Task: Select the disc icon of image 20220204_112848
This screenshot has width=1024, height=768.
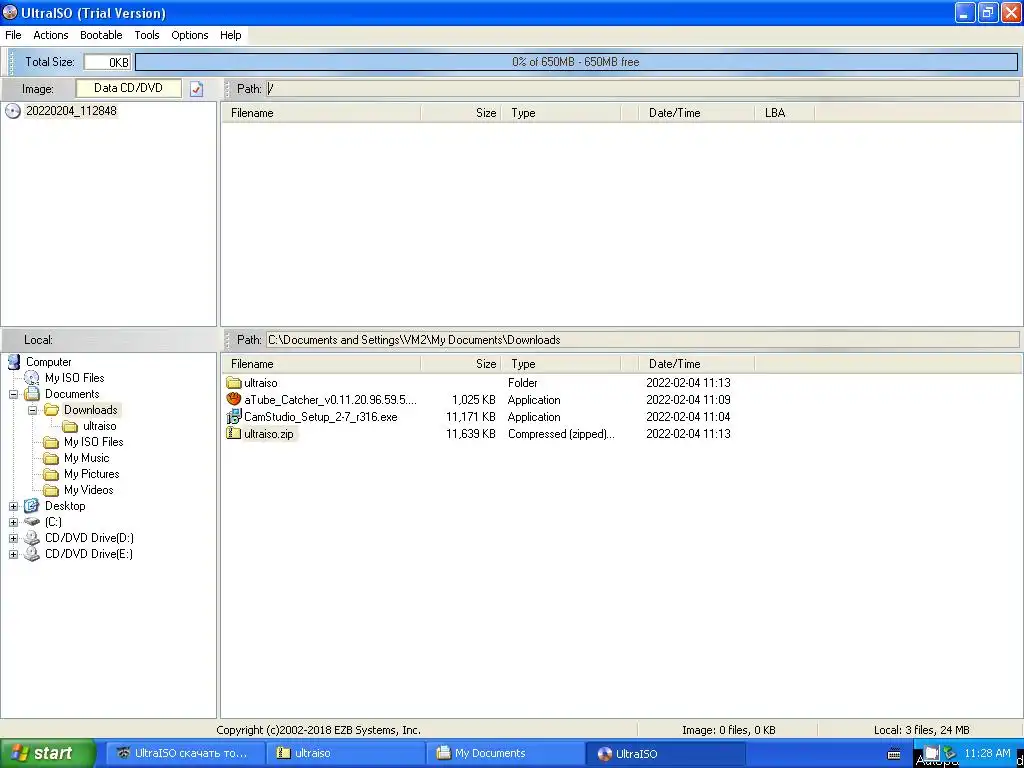Action: tap(12, 111)
